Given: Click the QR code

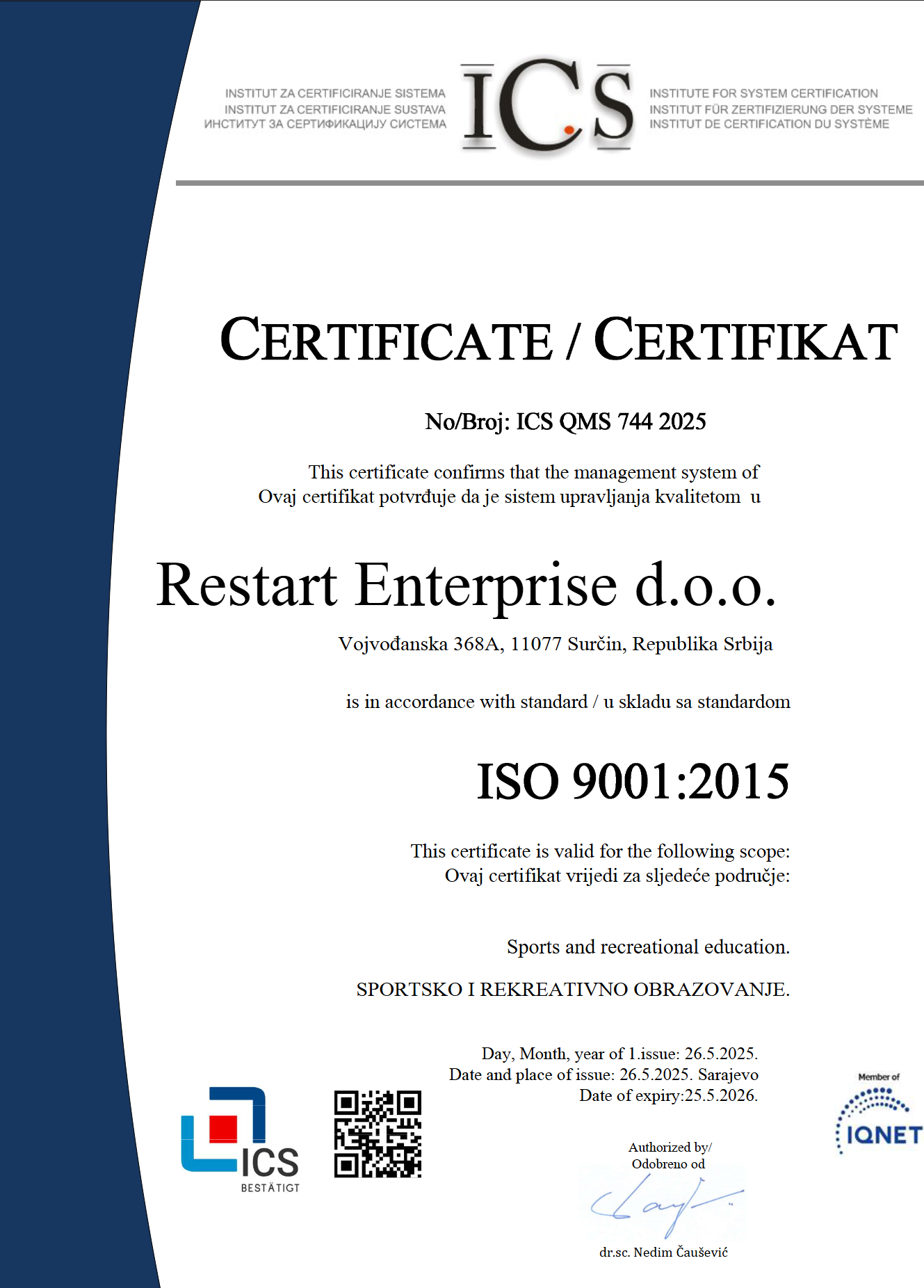Looking at the screenshot, I should coord(378,1134).
